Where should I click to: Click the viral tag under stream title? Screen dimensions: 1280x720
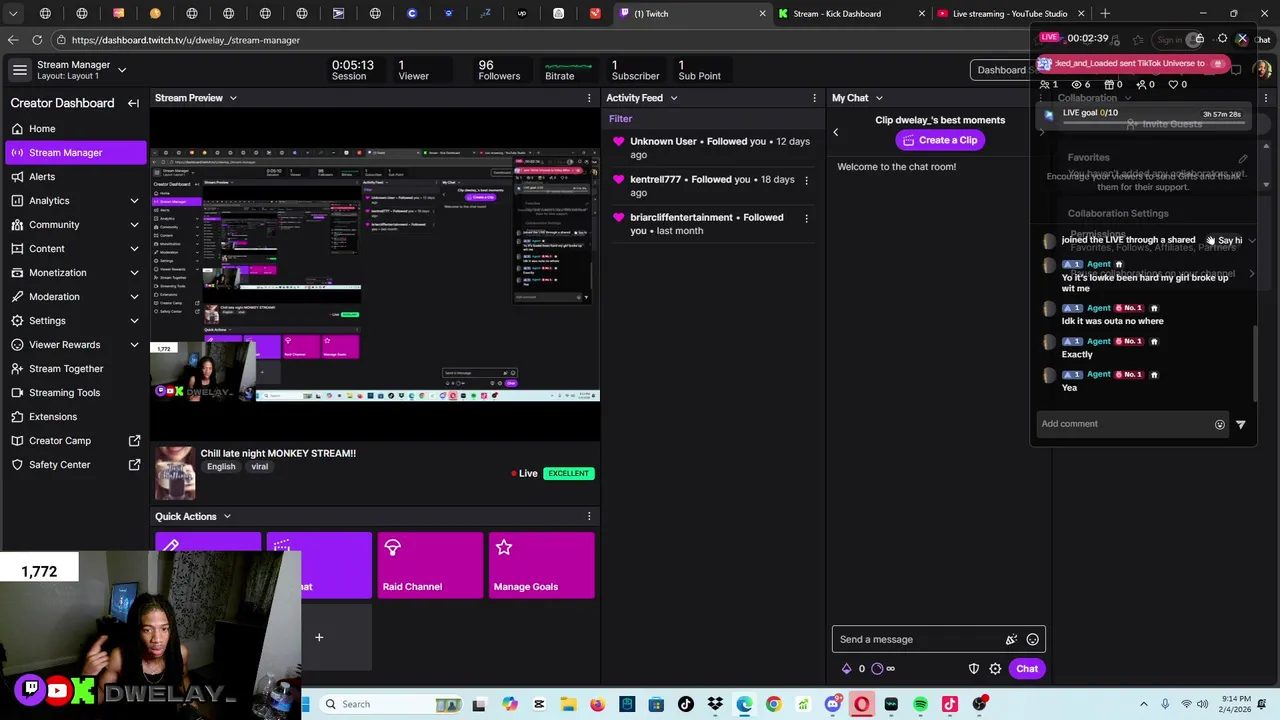(x=260, y=467)
